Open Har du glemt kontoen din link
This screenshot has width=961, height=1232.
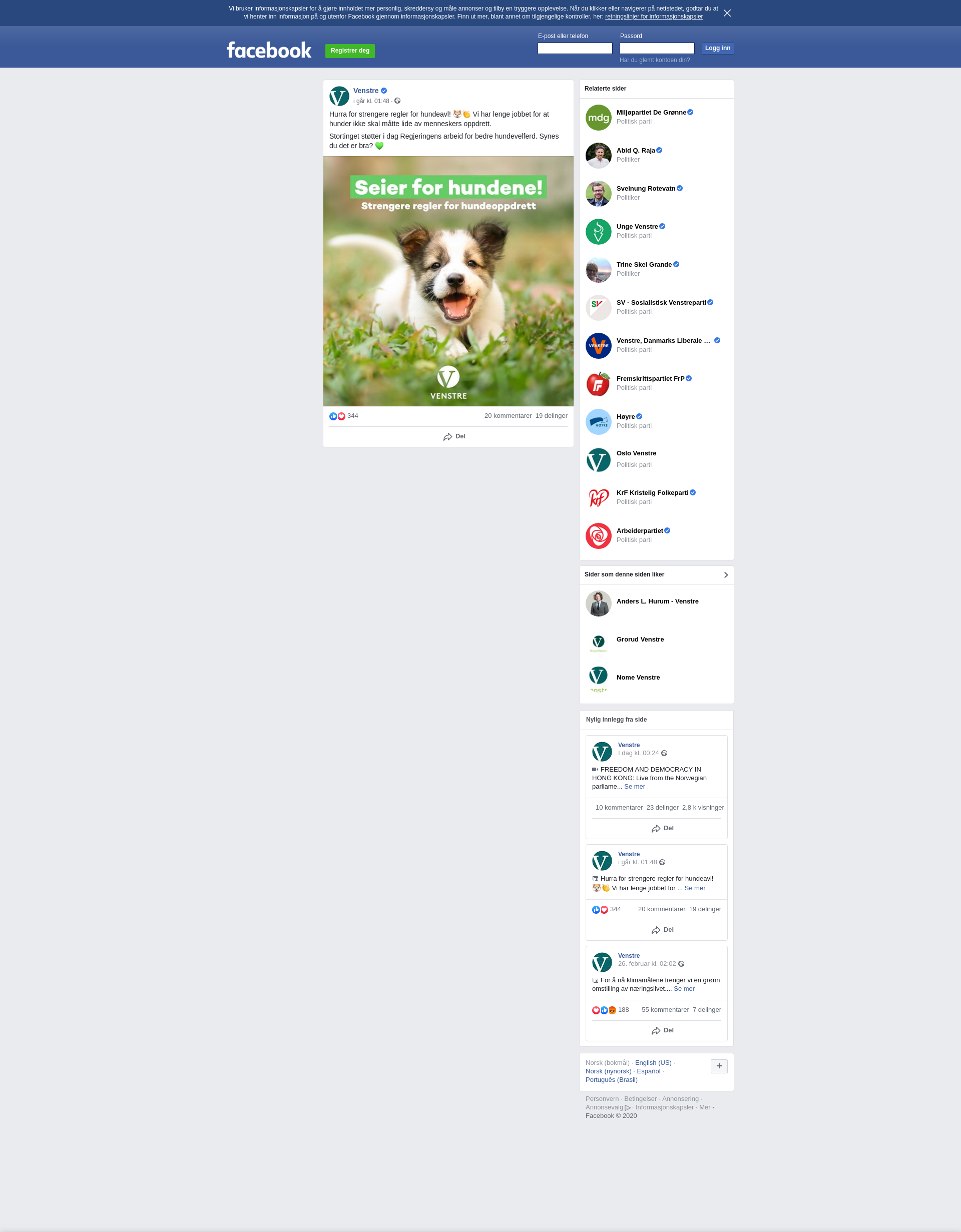tap(655, 60)
